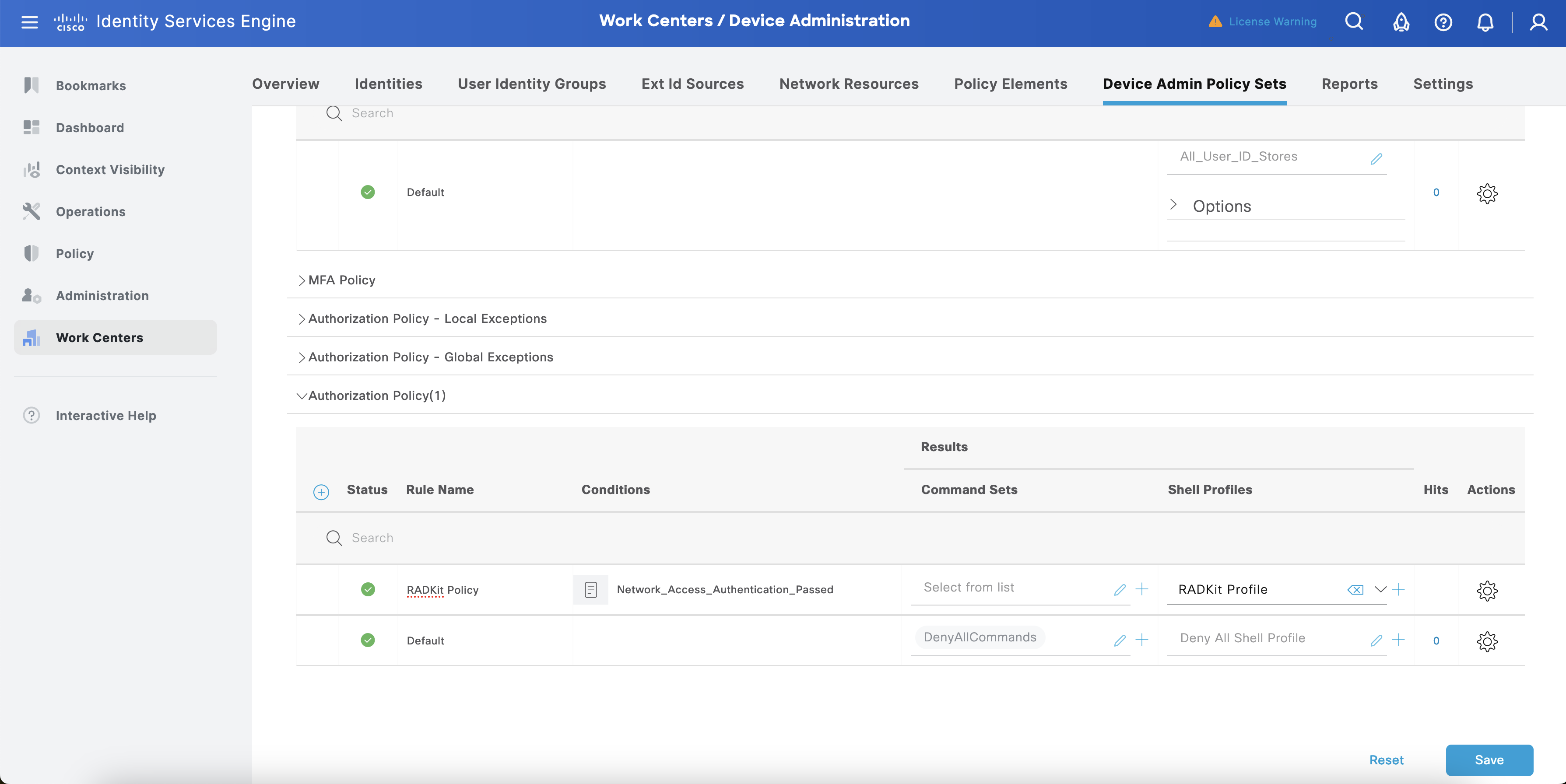
Task: Open Administration in the sidebar
Action: (x=116, y=295)
